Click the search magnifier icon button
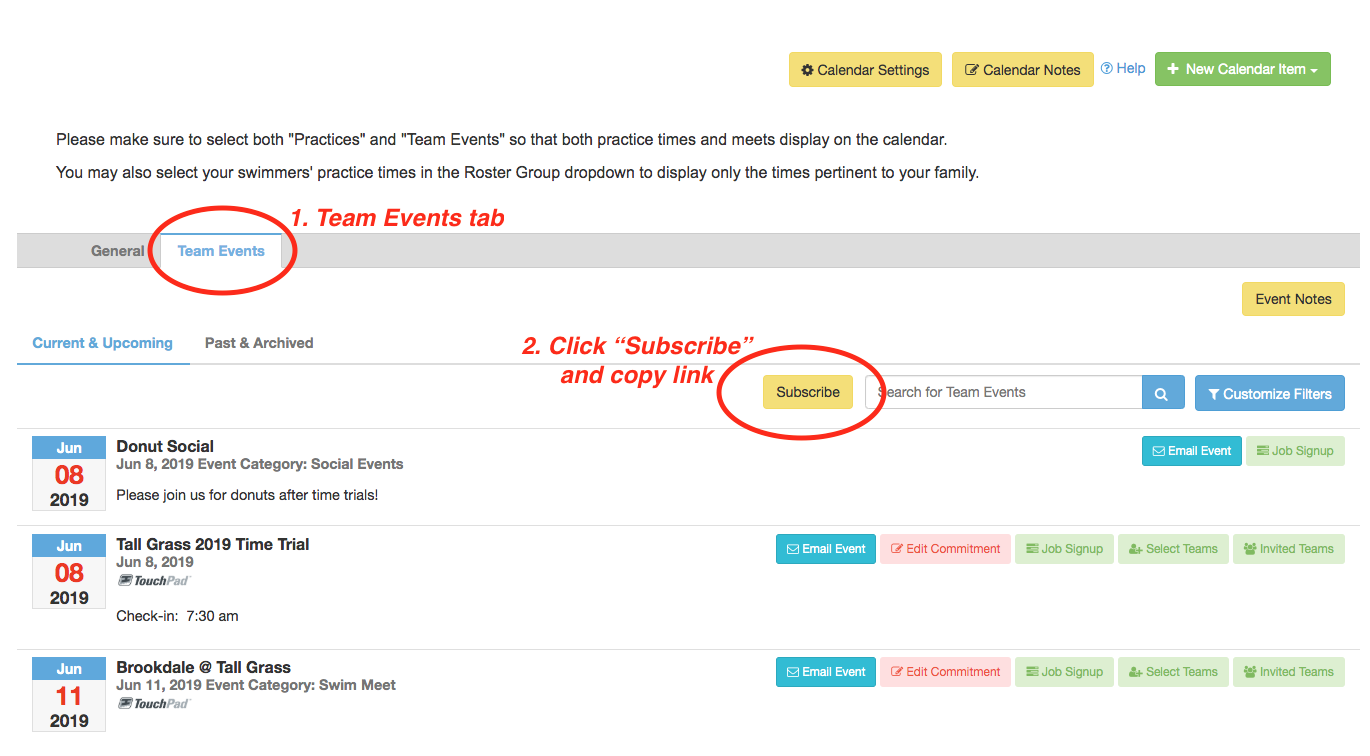Viewport: 1370px width, 756px height. coord(1162,393)
